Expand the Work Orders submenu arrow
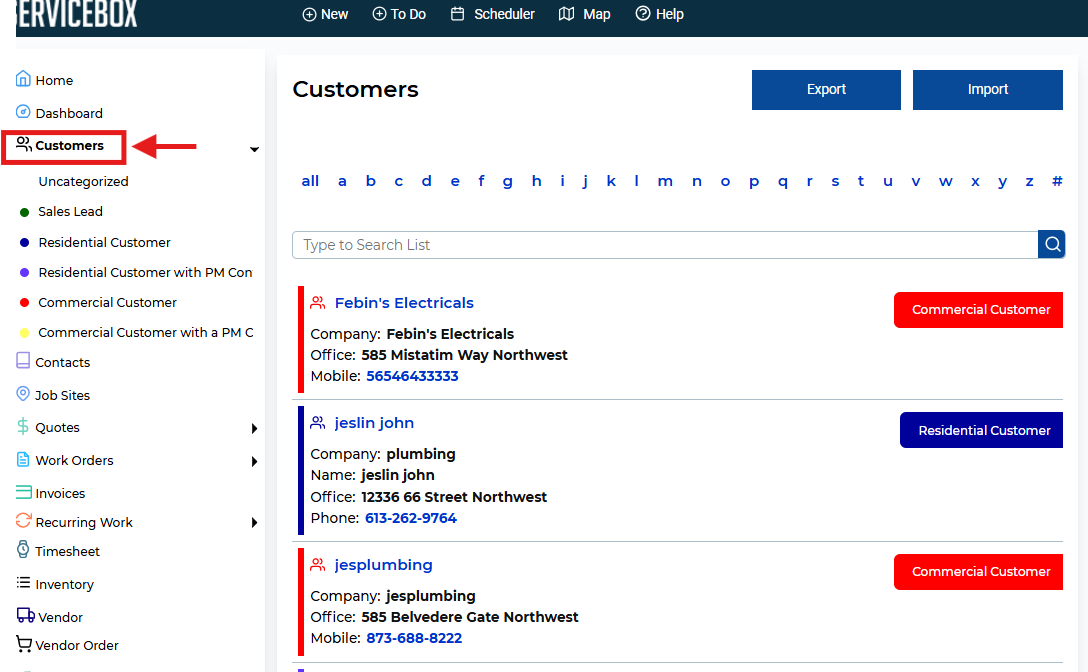 click(255, 461)
